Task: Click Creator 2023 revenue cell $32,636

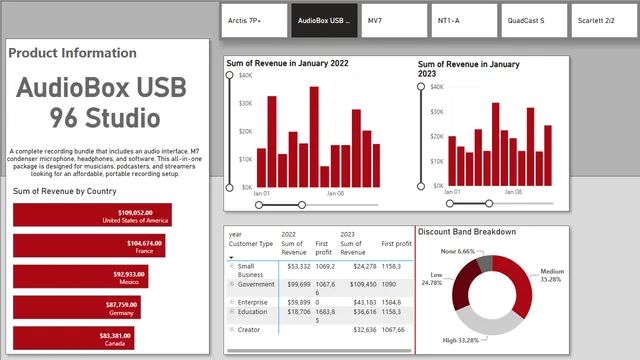Action: pyautogui.click(x=364, y=329)
